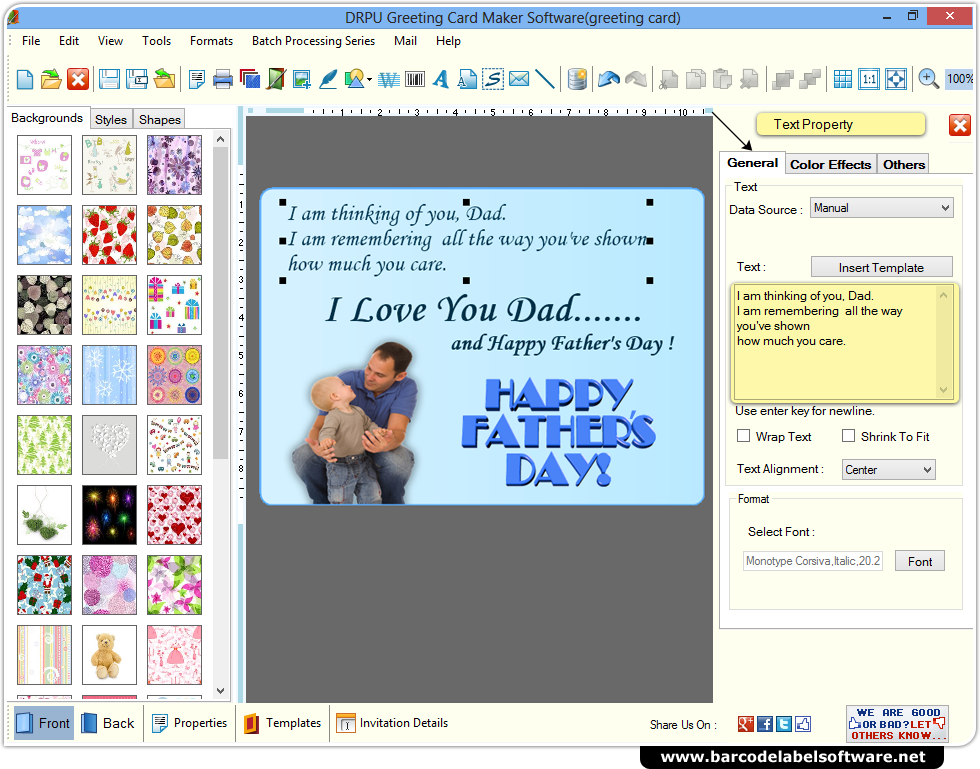The image size is (980, 769).
Task: Click the blue undo arrow
Action: pyautogui.click(x=609, y=79)
